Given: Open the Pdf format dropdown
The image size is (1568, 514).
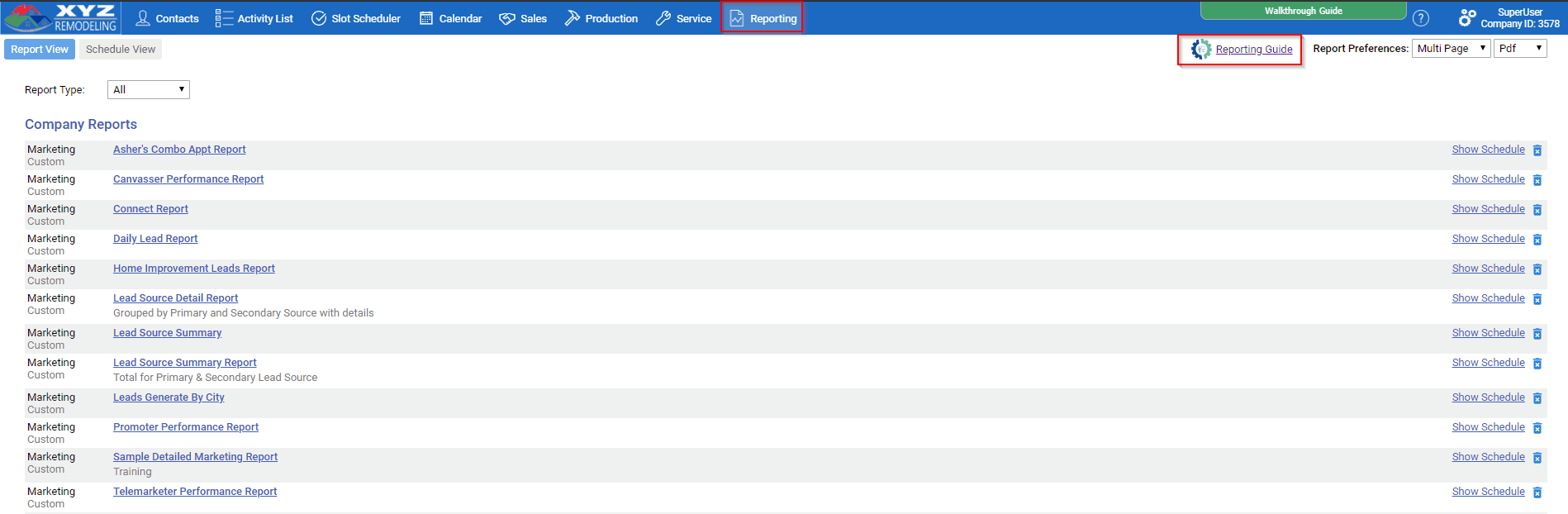Looking at the screenshot, I should (x=1520, y=48).
